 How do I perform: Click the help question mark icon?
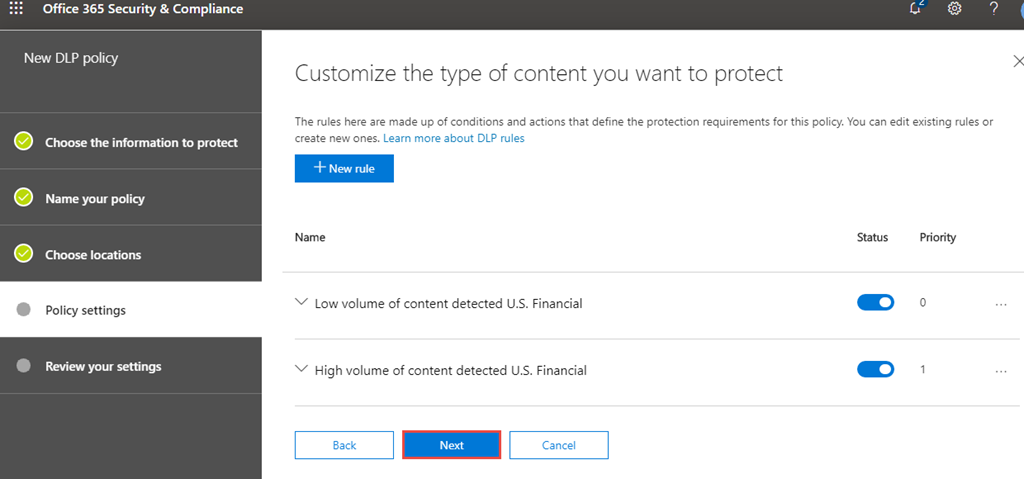993,9
